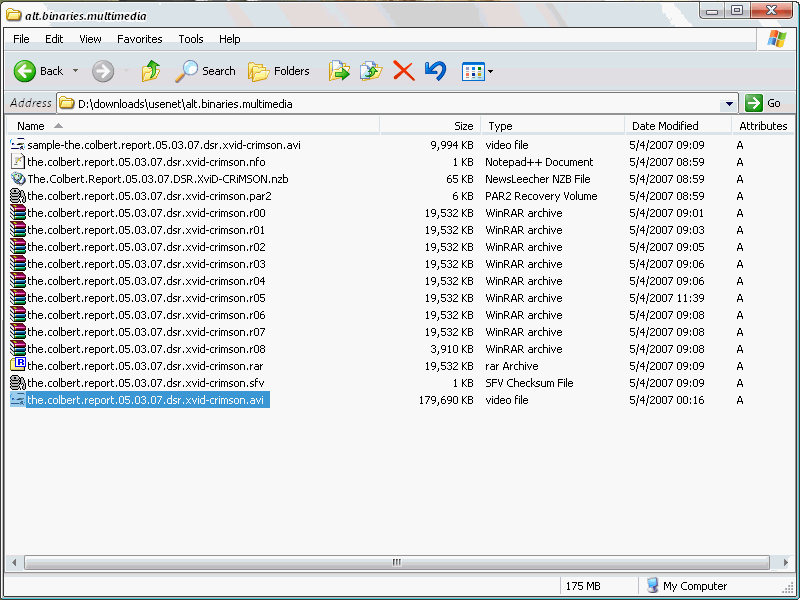Click the 'NewsLeecher NZB File' type cell

tap(538, 179)
